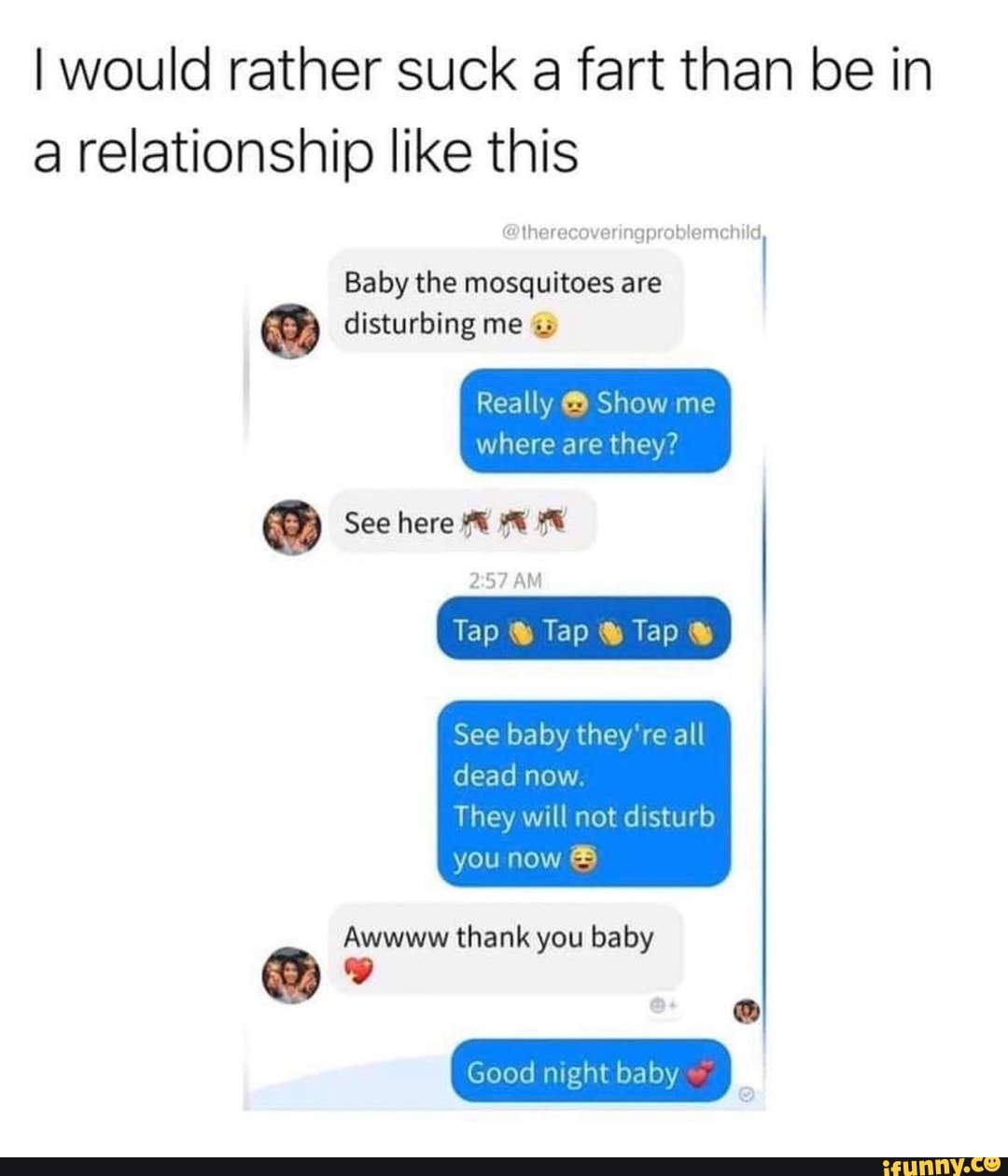1008x1176 pixels.
Task: Click the add reaction emoji icon
Action: 657,1006
